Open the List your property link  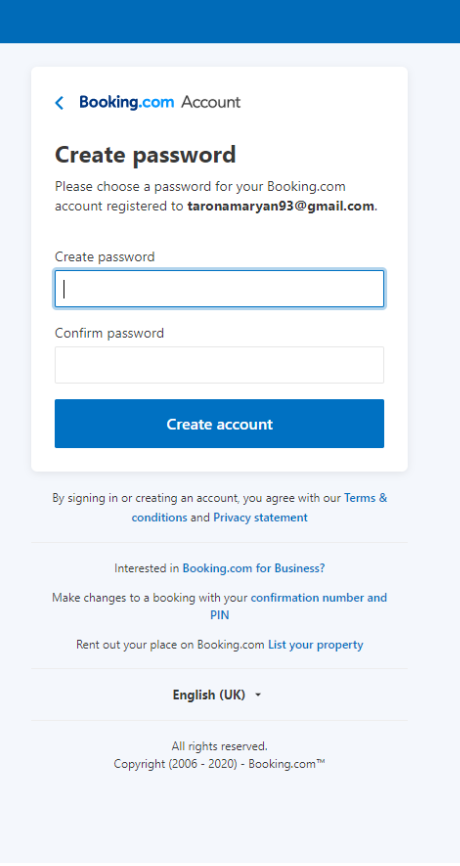[316, 645]
